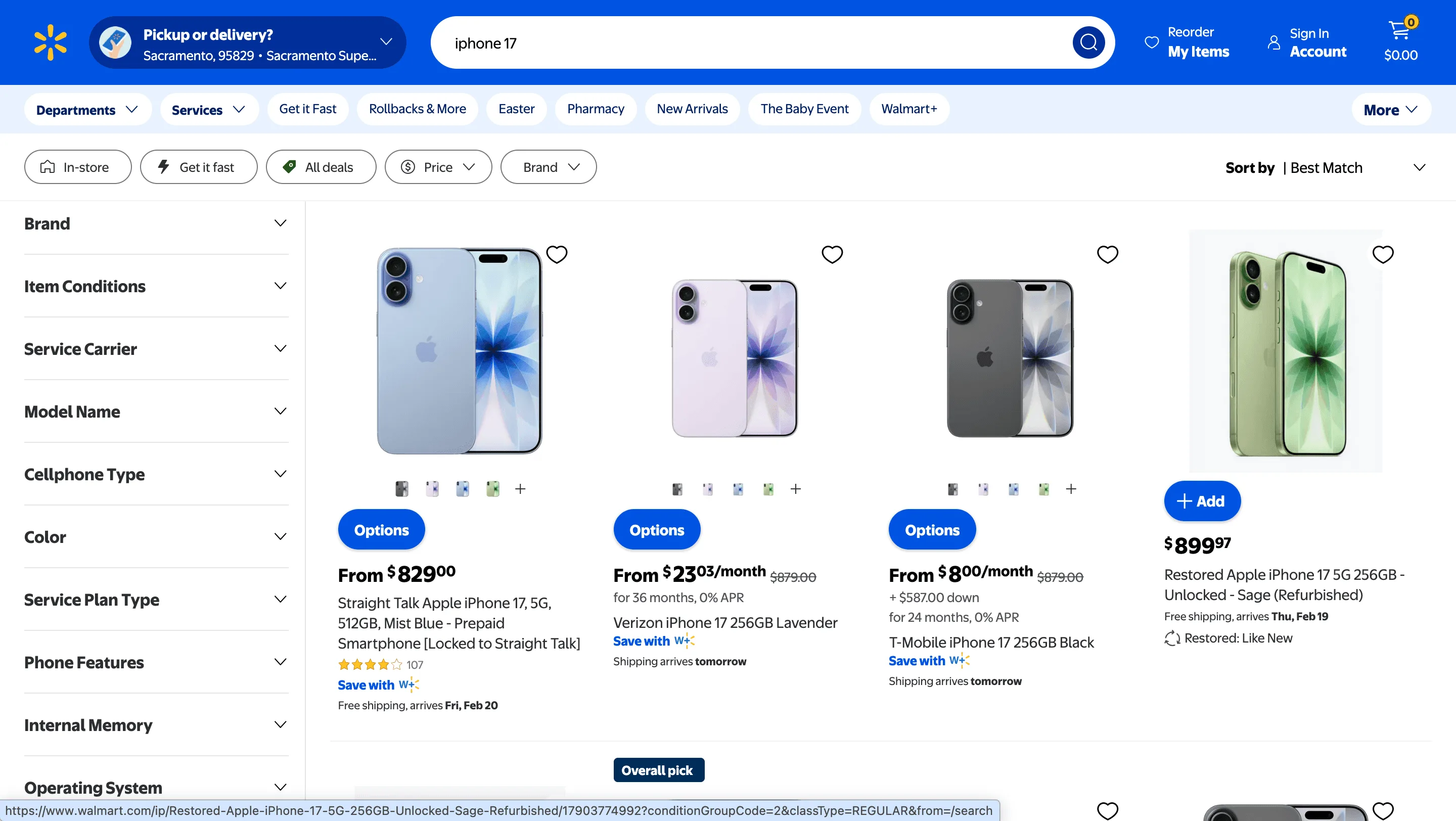
Task: Open Sign In Account
Action: (x=1307, y=42)
